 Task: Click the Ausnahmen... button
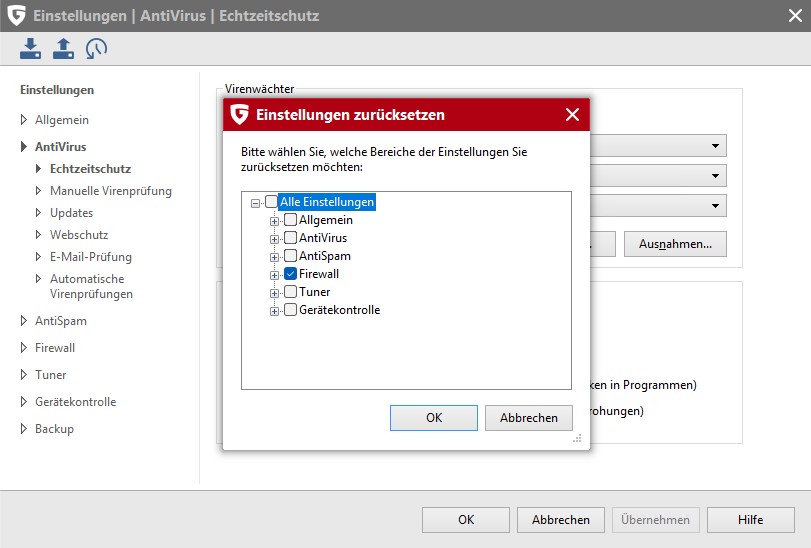[675, 244]
